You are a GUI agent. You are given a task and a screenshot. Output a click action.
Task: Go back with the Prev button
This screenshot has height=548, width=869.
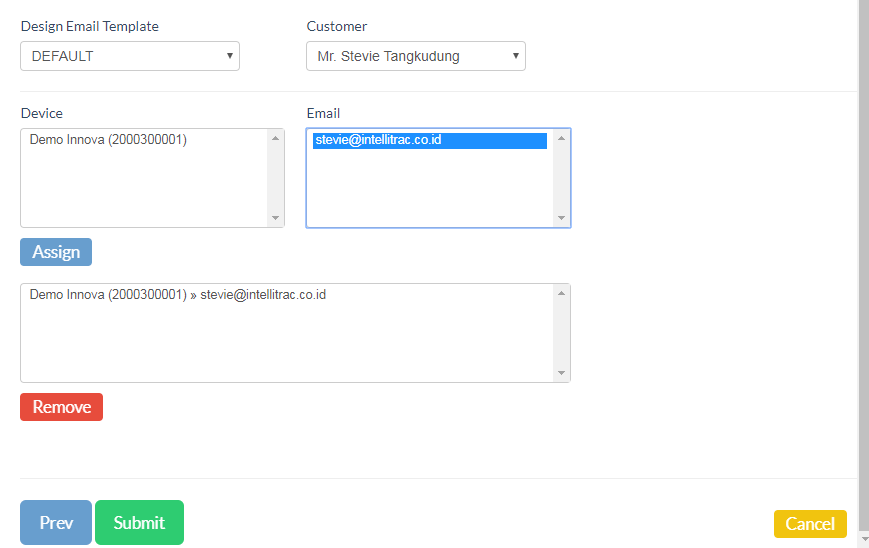coord(56,522)
